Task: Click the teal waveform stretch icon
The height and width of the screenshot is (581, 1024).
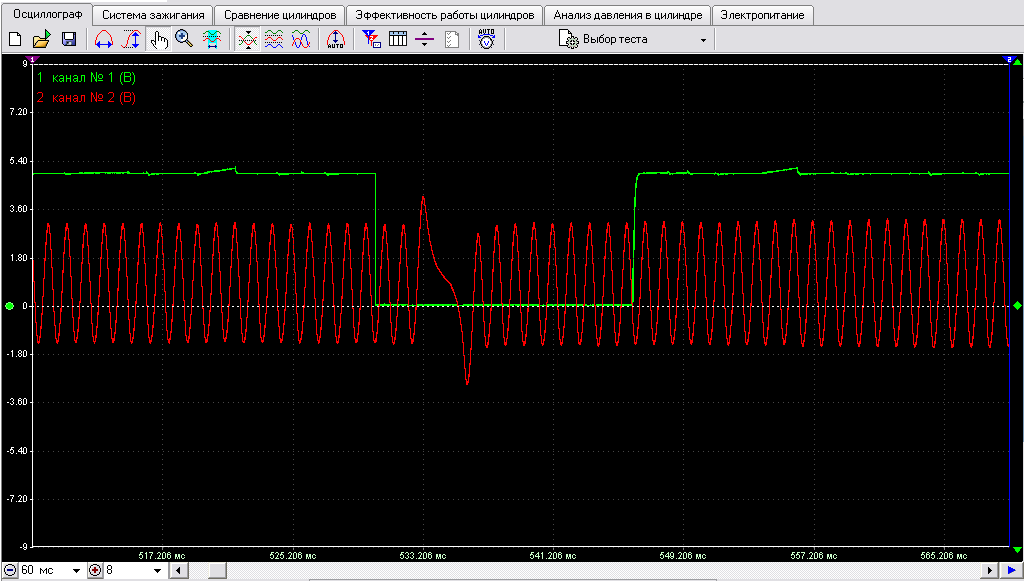Action: [x=211, y=40]
